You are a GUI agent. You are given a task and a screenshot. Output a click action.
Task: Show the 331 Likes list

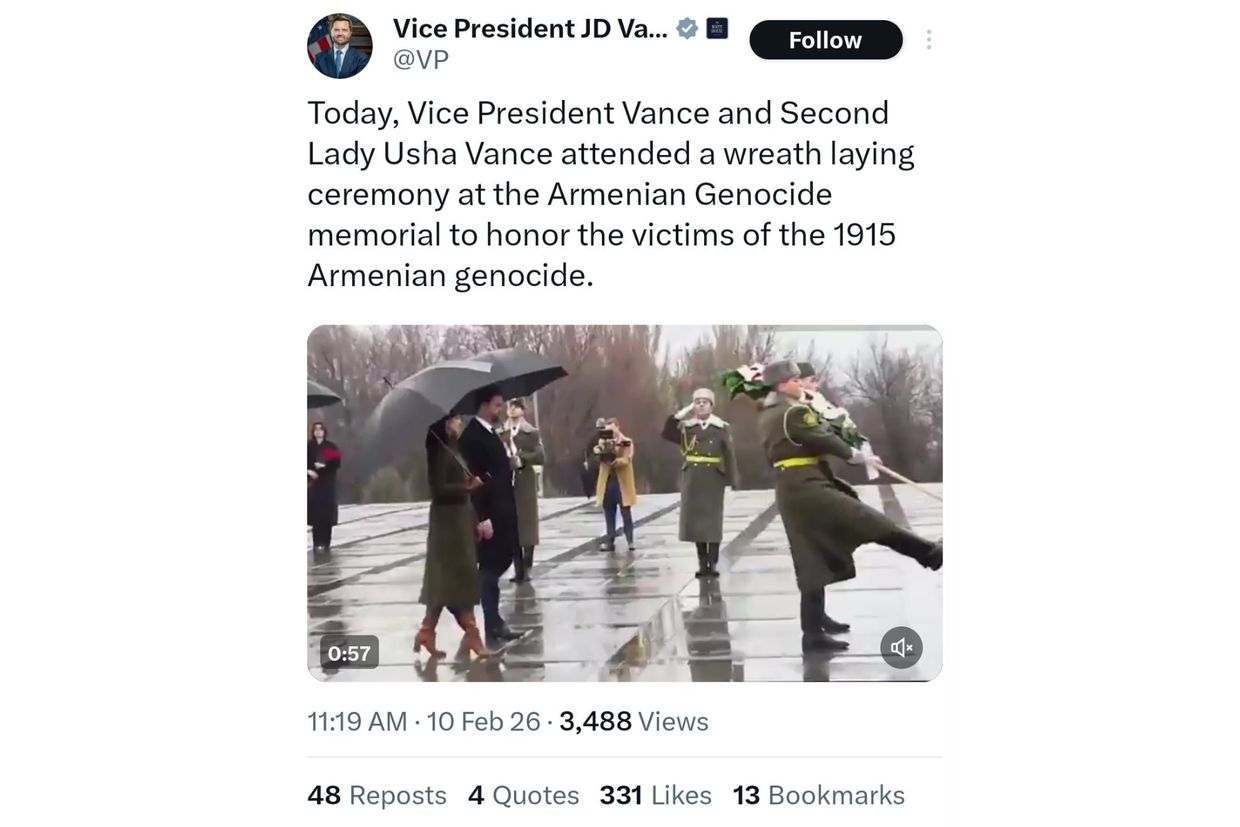655,795
